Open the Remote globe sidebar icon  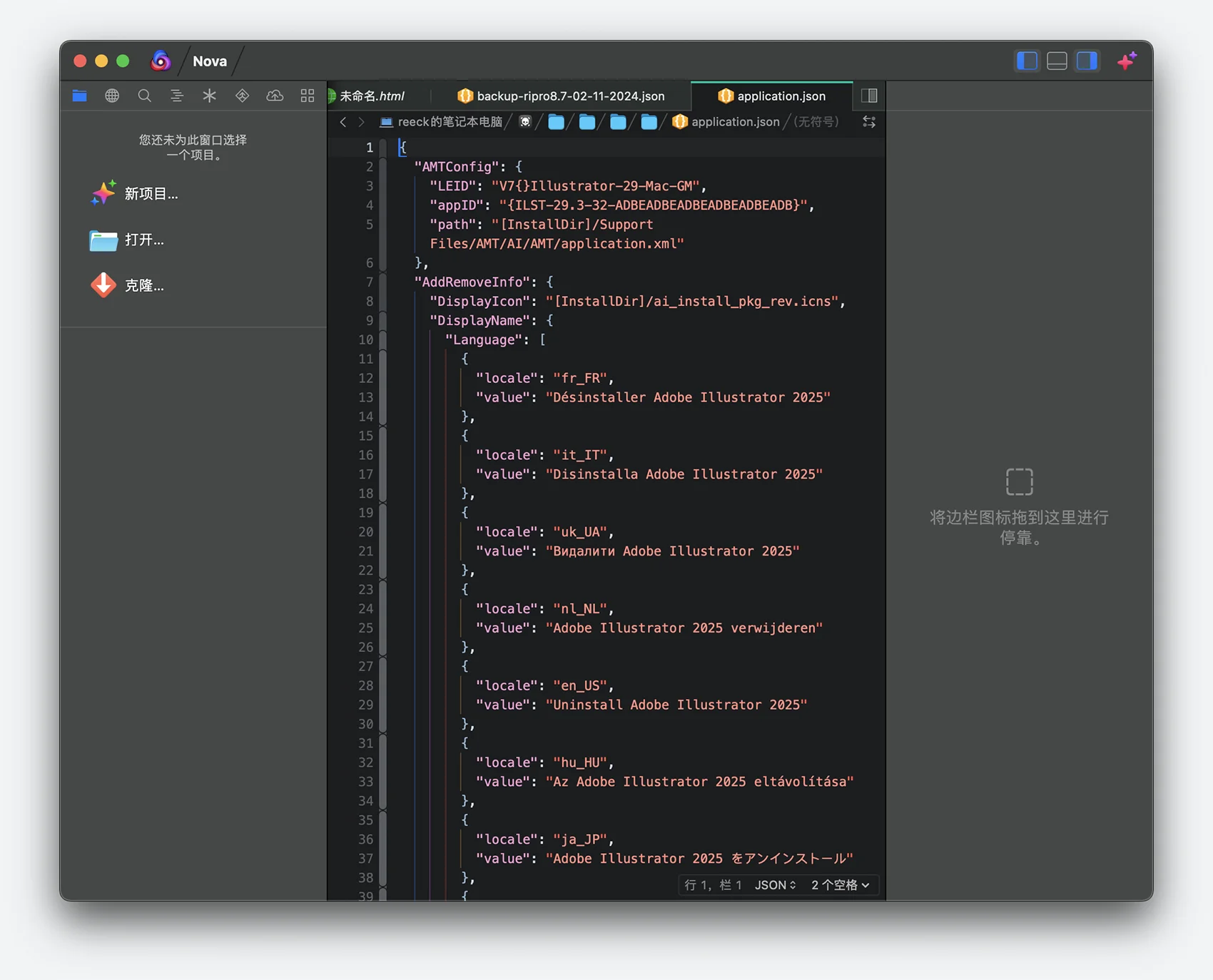(x=112, y=96)
